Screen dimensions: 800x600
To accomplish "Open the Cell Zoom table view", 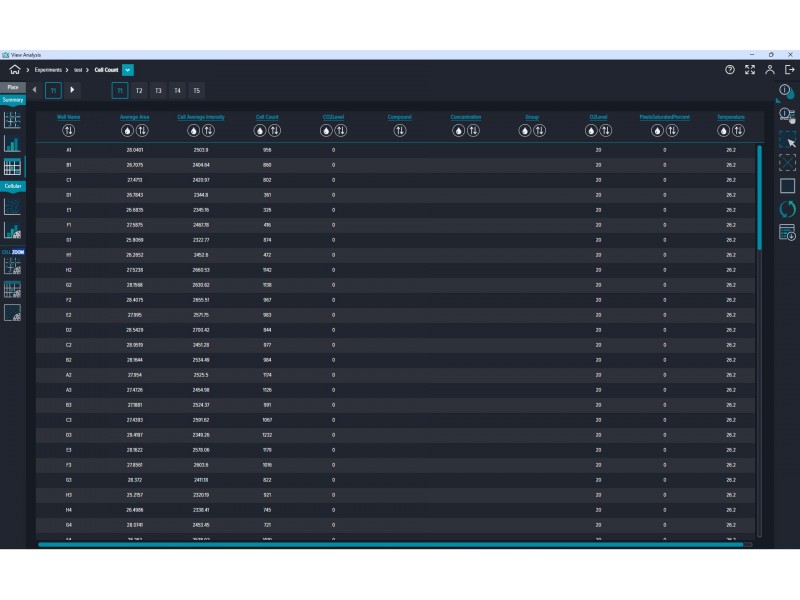I will [12, 290].
